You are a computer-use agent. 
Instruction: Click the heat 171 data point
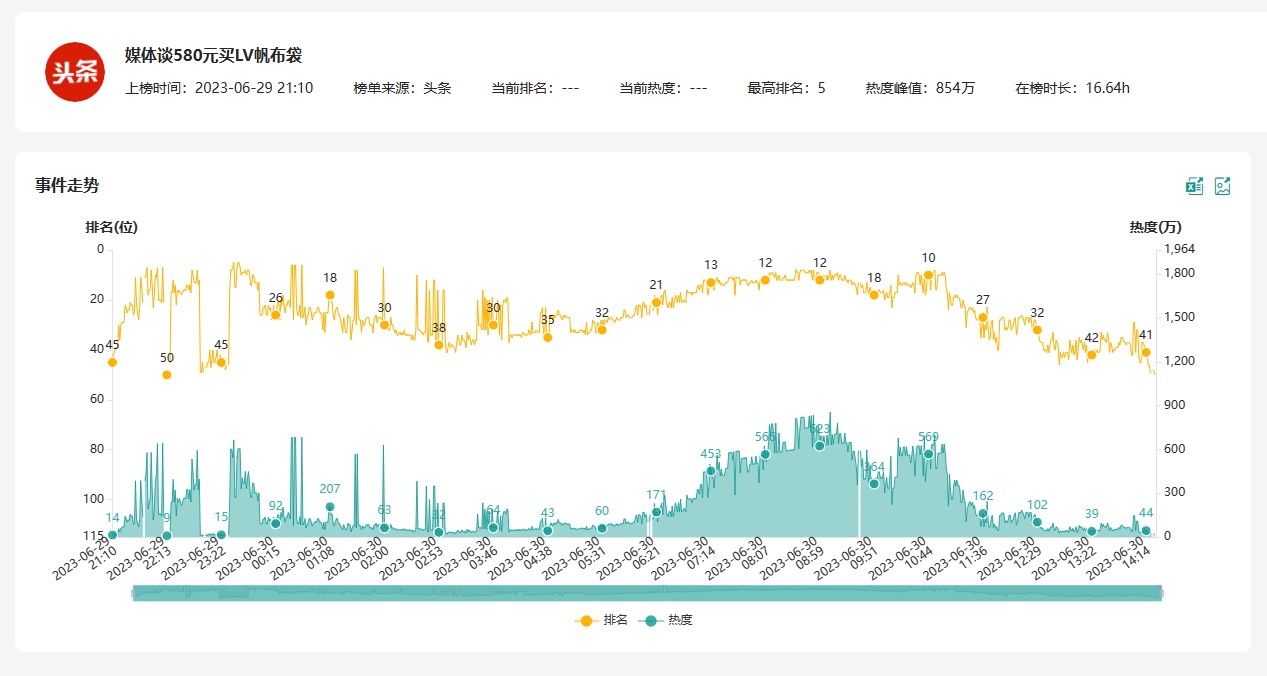click(x=657, y=512)
